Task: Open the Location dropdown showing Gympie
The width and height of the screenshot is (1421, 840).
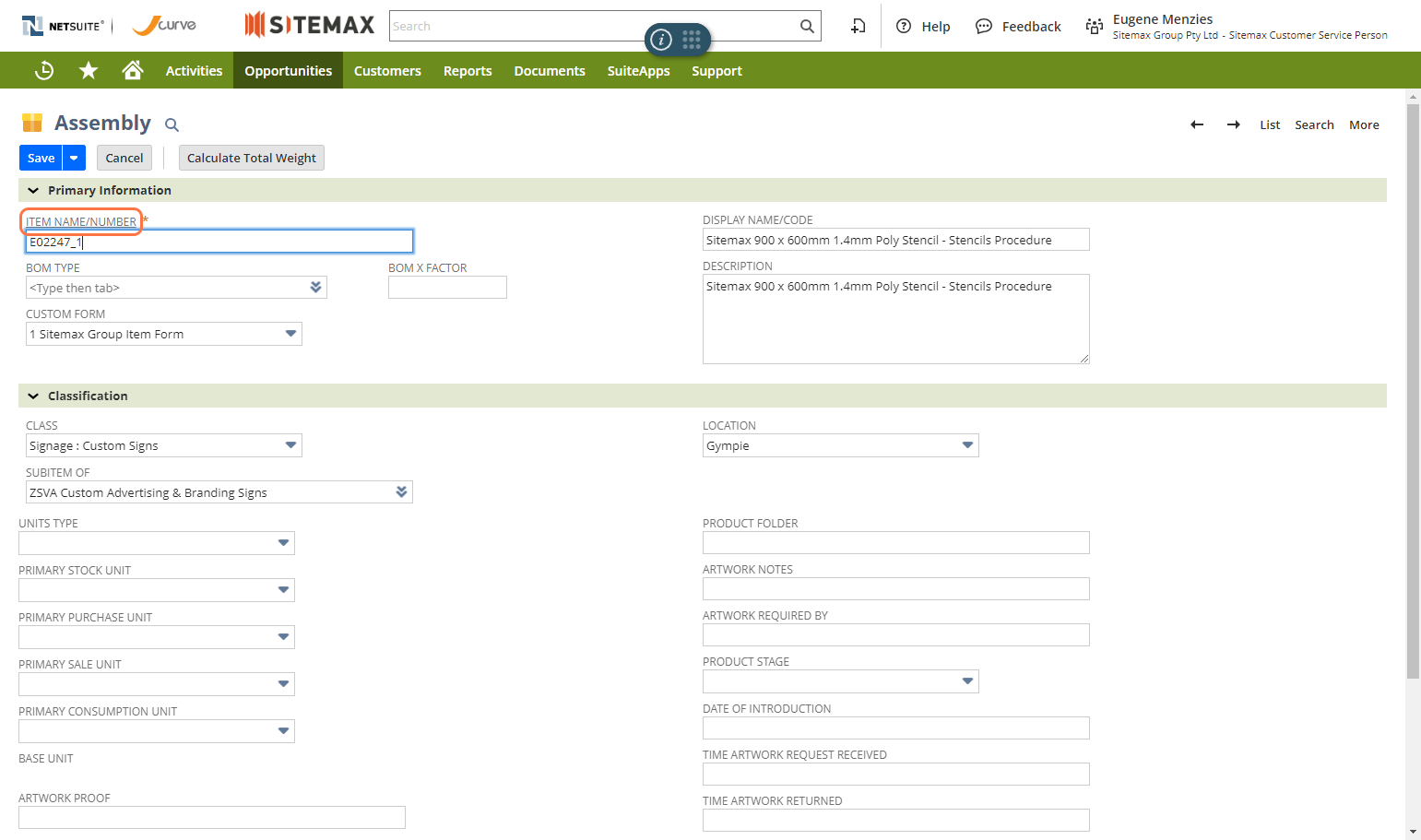Action: coord(967,445)
